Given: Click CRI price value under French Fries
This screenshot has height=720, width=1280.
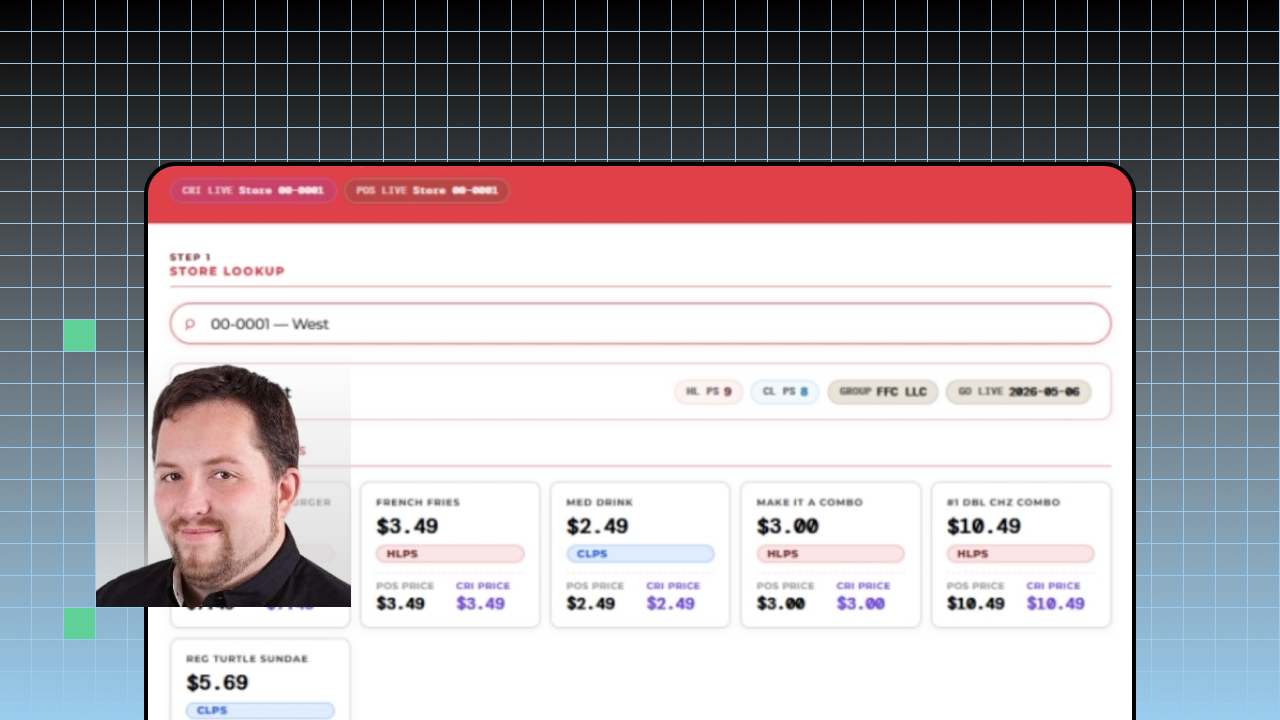Looking at the screenshot, I should point(480,604).
